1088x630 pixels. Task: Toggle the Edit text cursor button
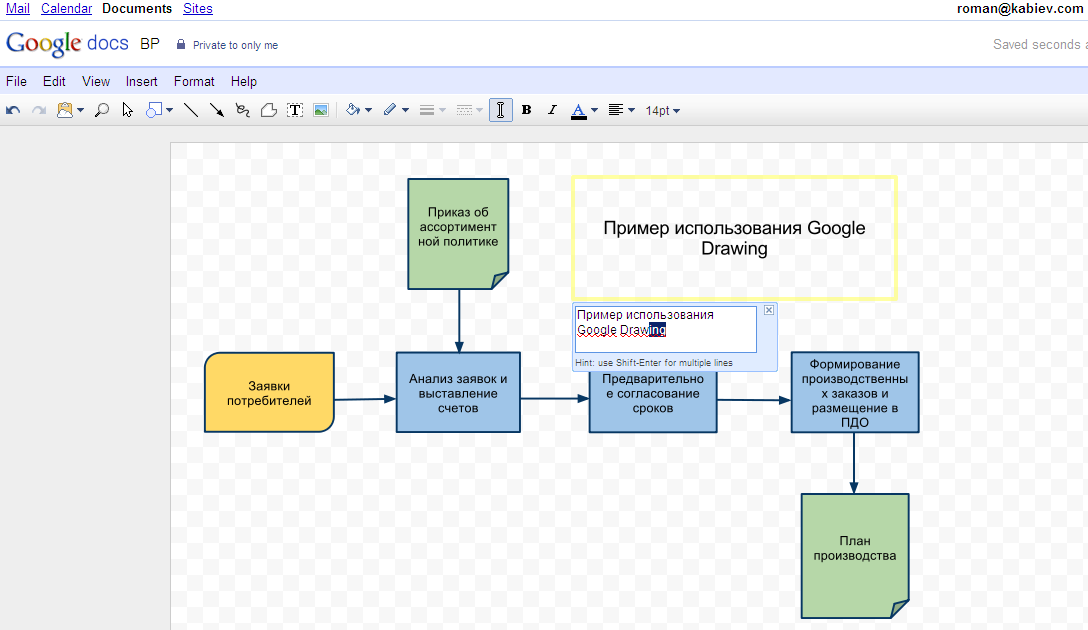[x=501, y=110]
